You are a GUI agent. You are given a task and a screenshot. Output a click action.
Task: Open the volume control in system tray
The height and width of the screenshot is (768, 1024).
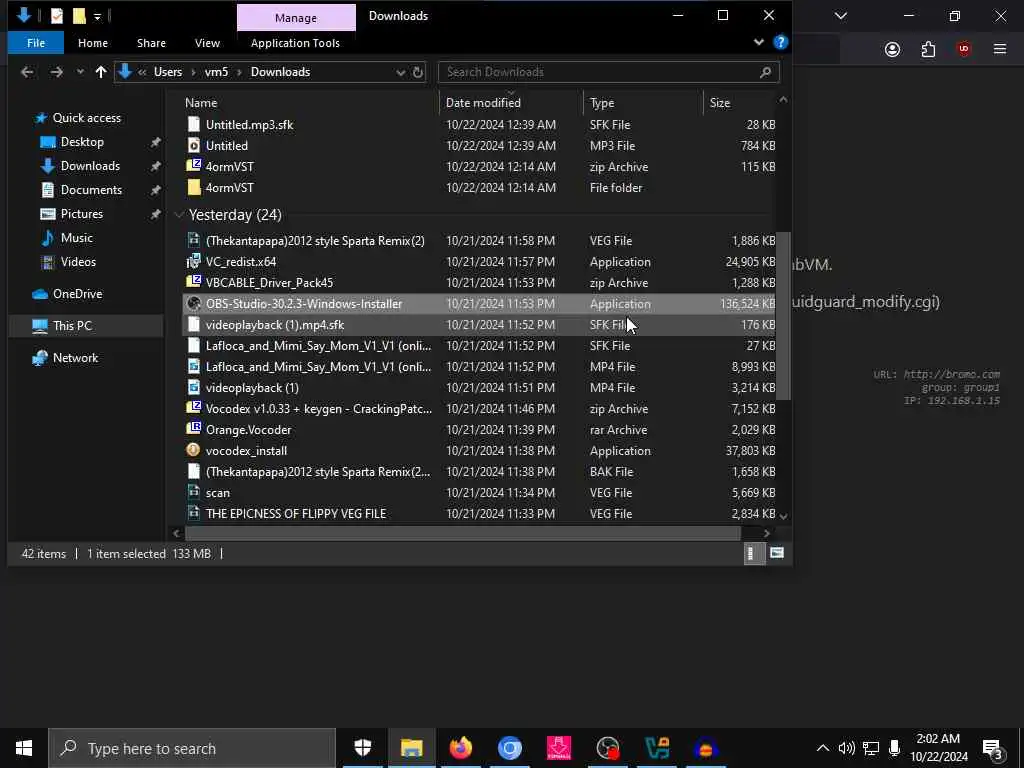coord(846,748)
